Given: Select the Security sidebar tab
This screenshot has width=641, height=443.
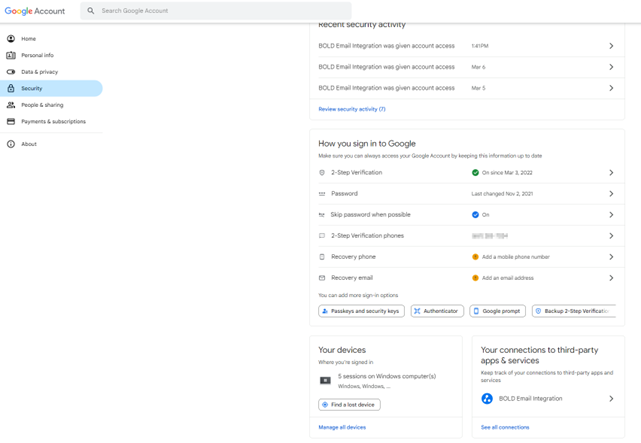Looking at the screenshot, I should click(51, 88).
